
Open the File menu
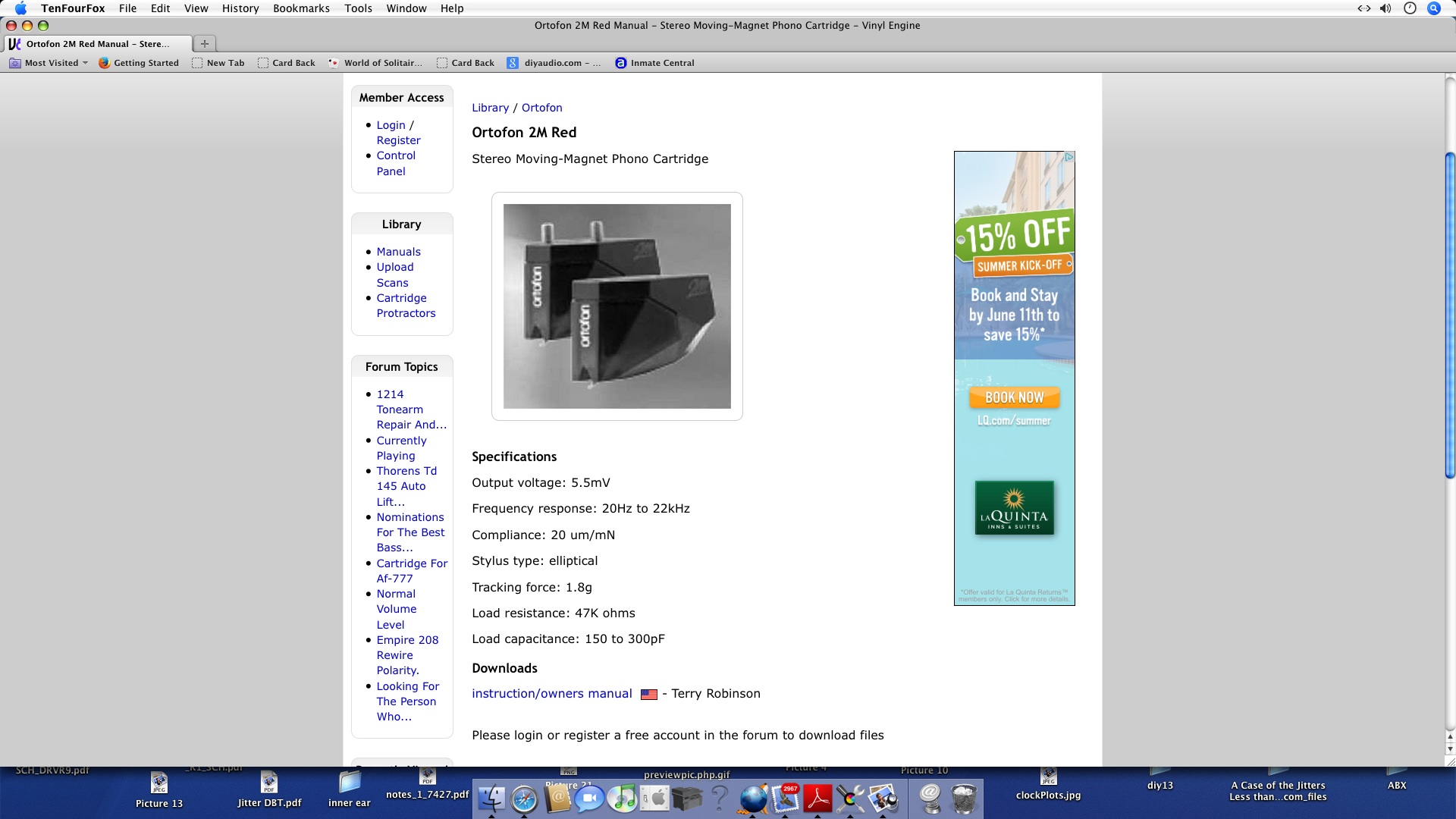point(127,8)
